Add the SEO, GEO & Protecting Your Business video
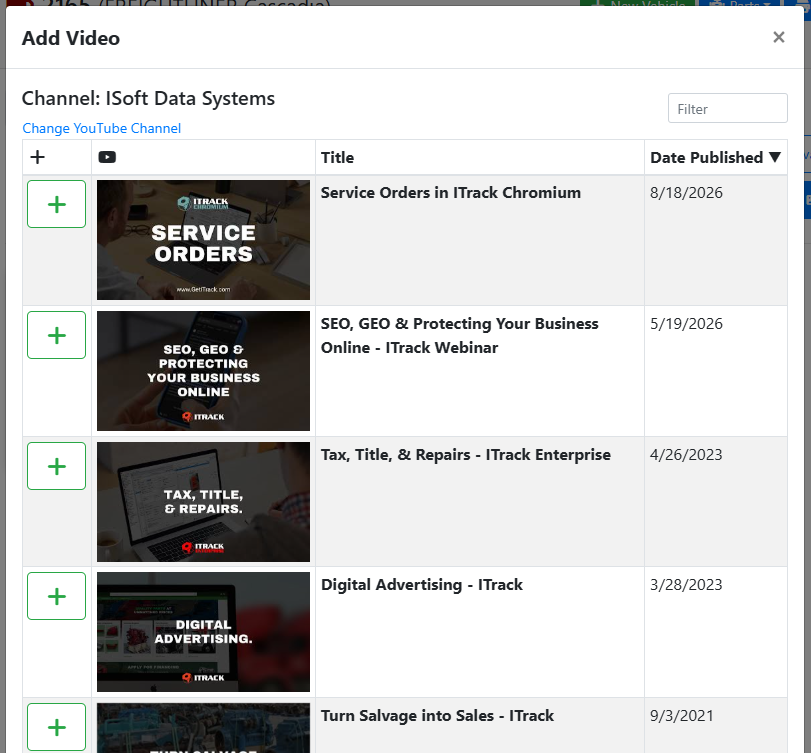811x753 pixels. (56, 335)
